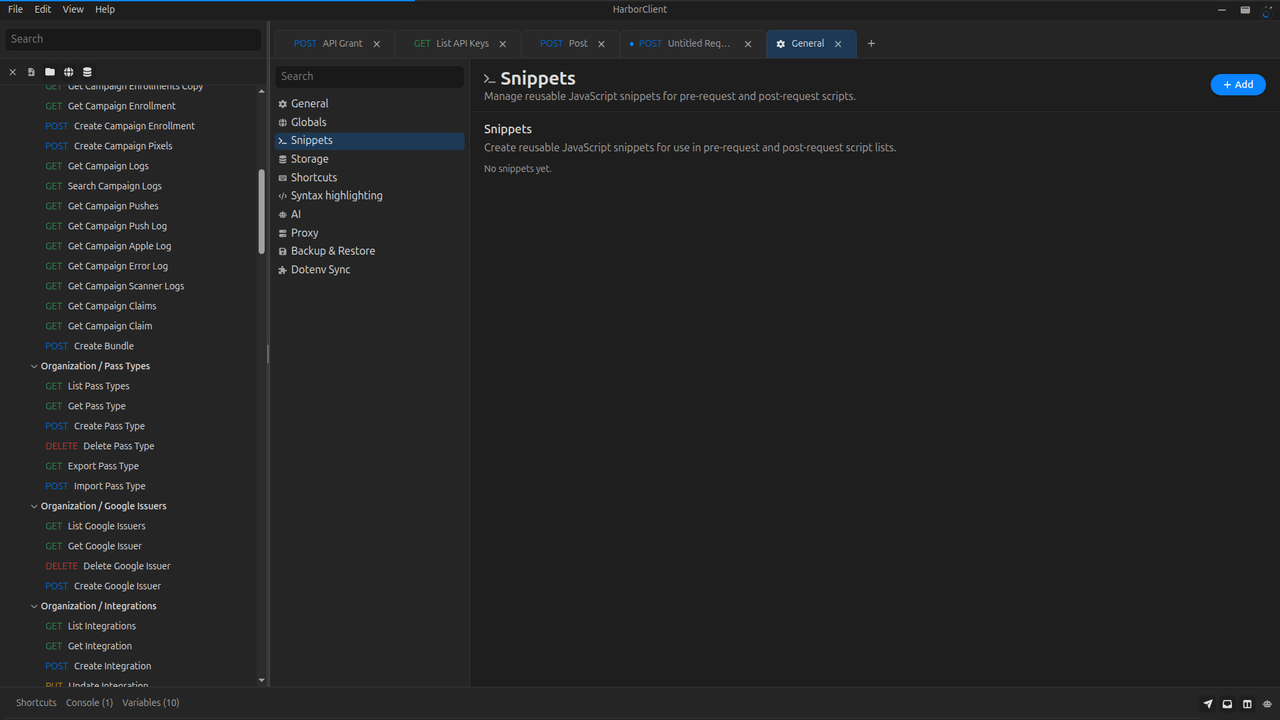This screenshot has height=720, width=1280.
Task: Focus the settings Search field
Action: point(370,76)
